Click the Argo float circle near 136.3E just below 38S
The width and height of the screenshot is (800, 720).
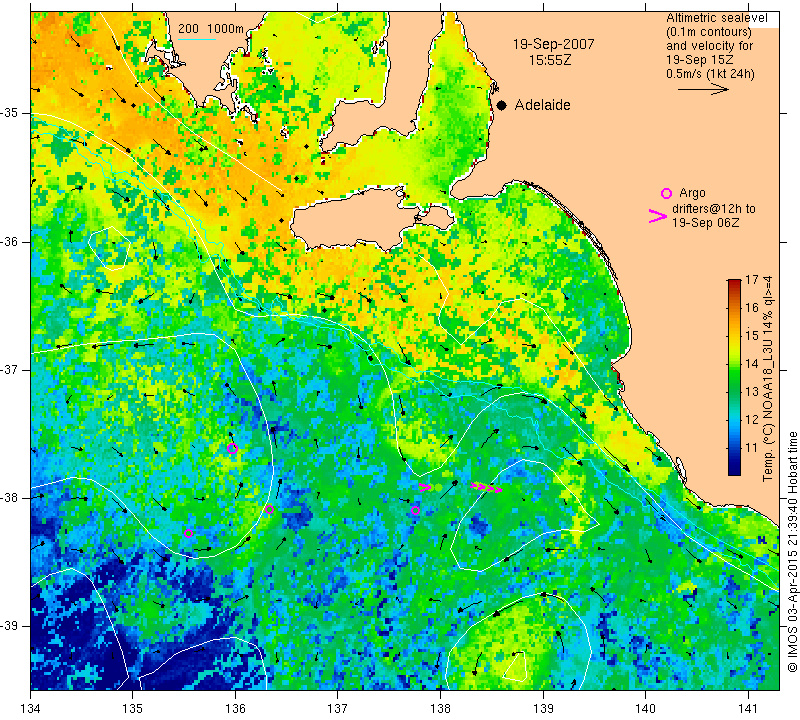pos(269,509)
